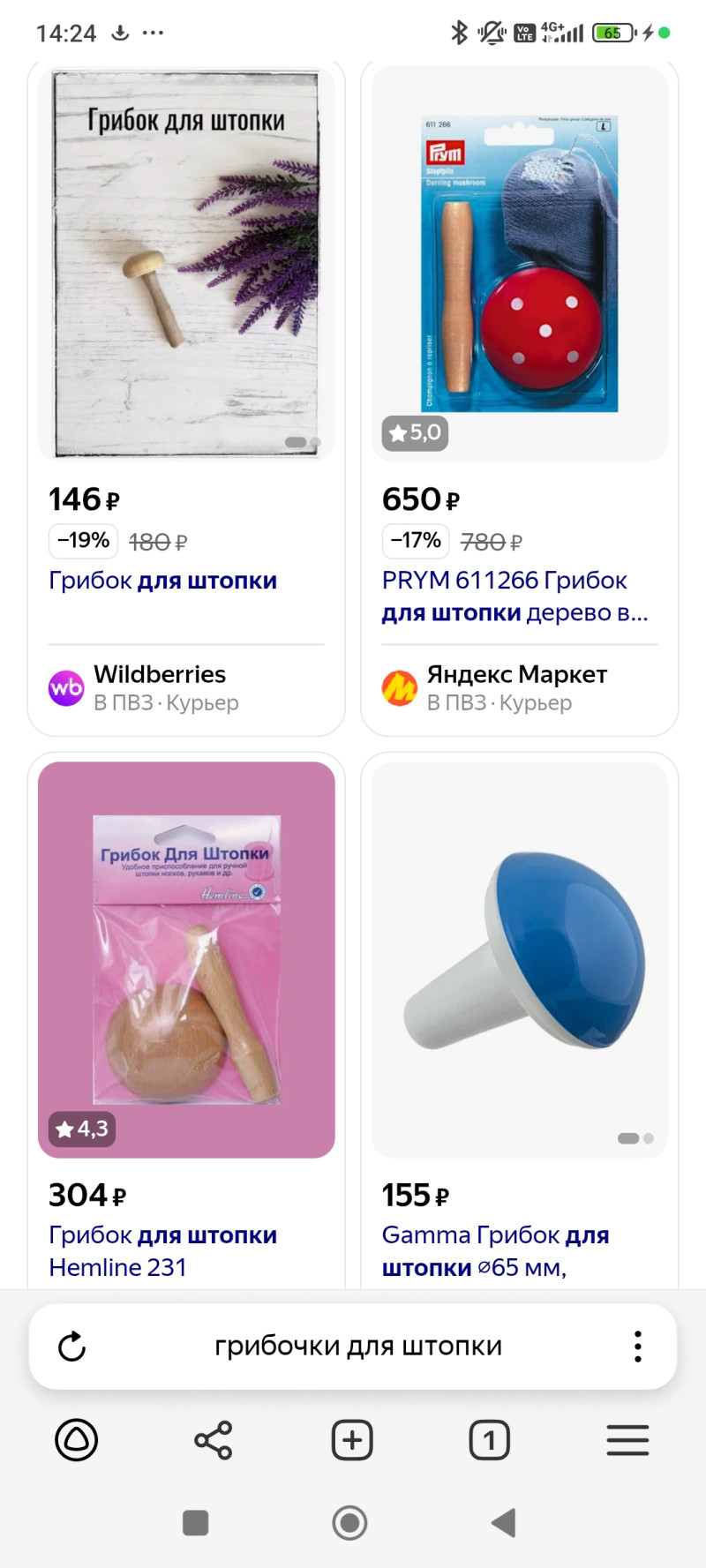Select the Яндекс Маркет seller logo

(x=400, y=687)
